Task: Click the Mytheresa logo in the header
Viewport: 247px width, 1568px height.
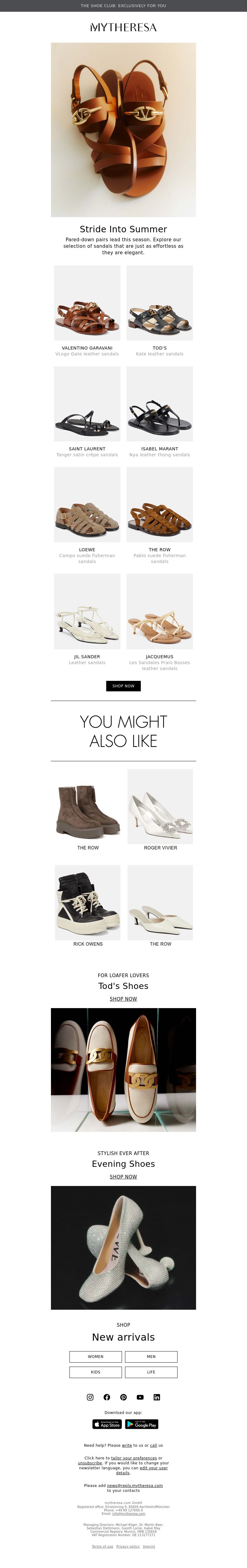Action: click(x=123, y=28)
